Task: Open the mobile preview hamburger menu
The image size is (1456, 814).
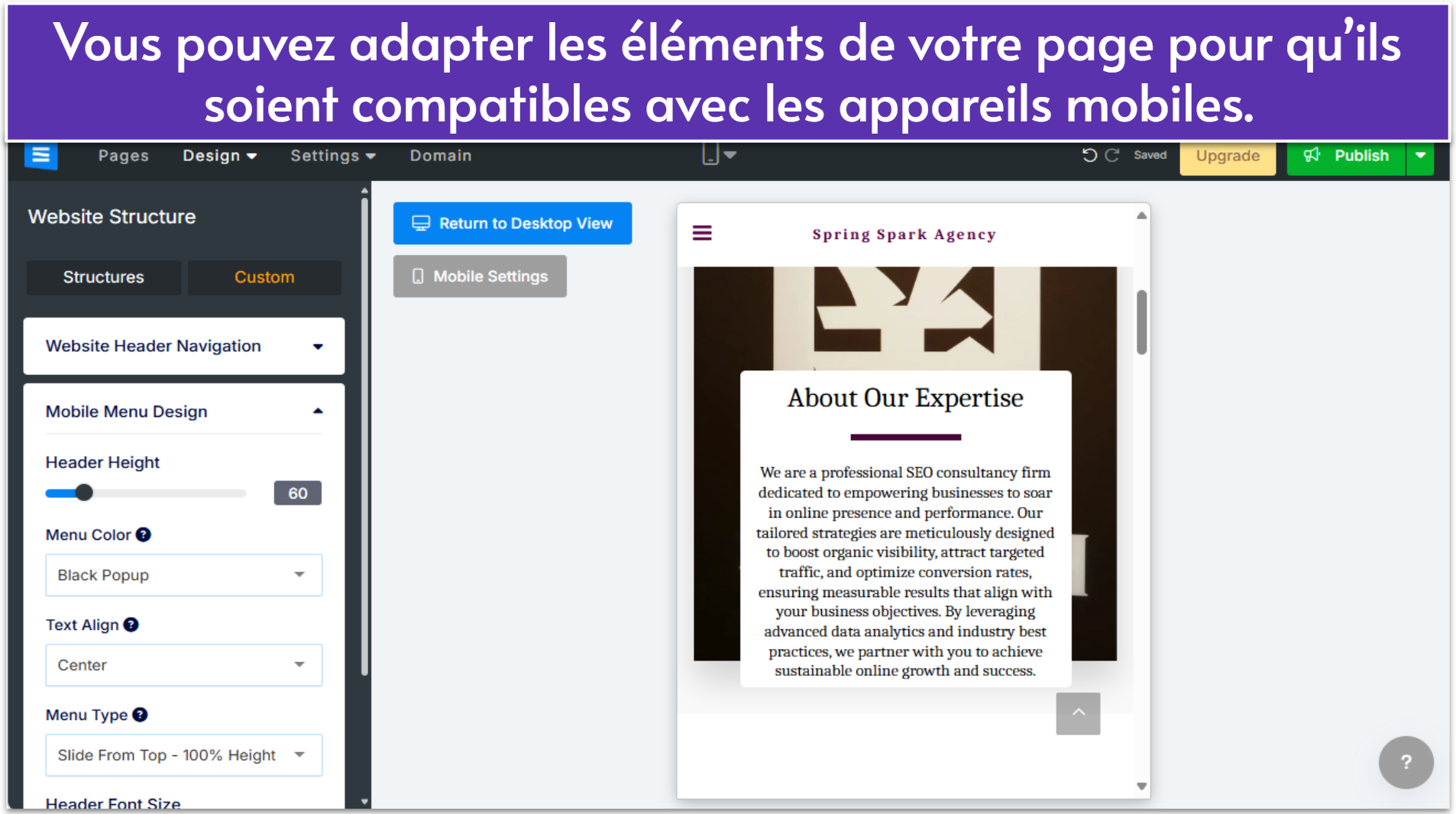Action: (x=702, y=233)
